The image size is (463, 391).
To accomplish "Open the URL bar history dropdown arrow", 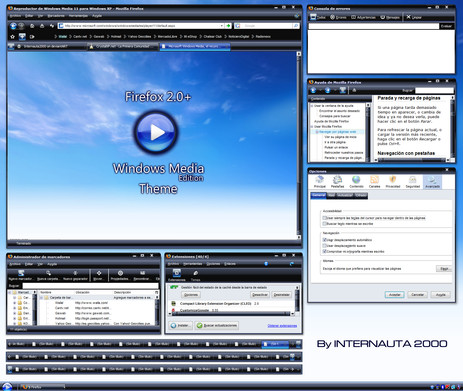I will (222, 26).
